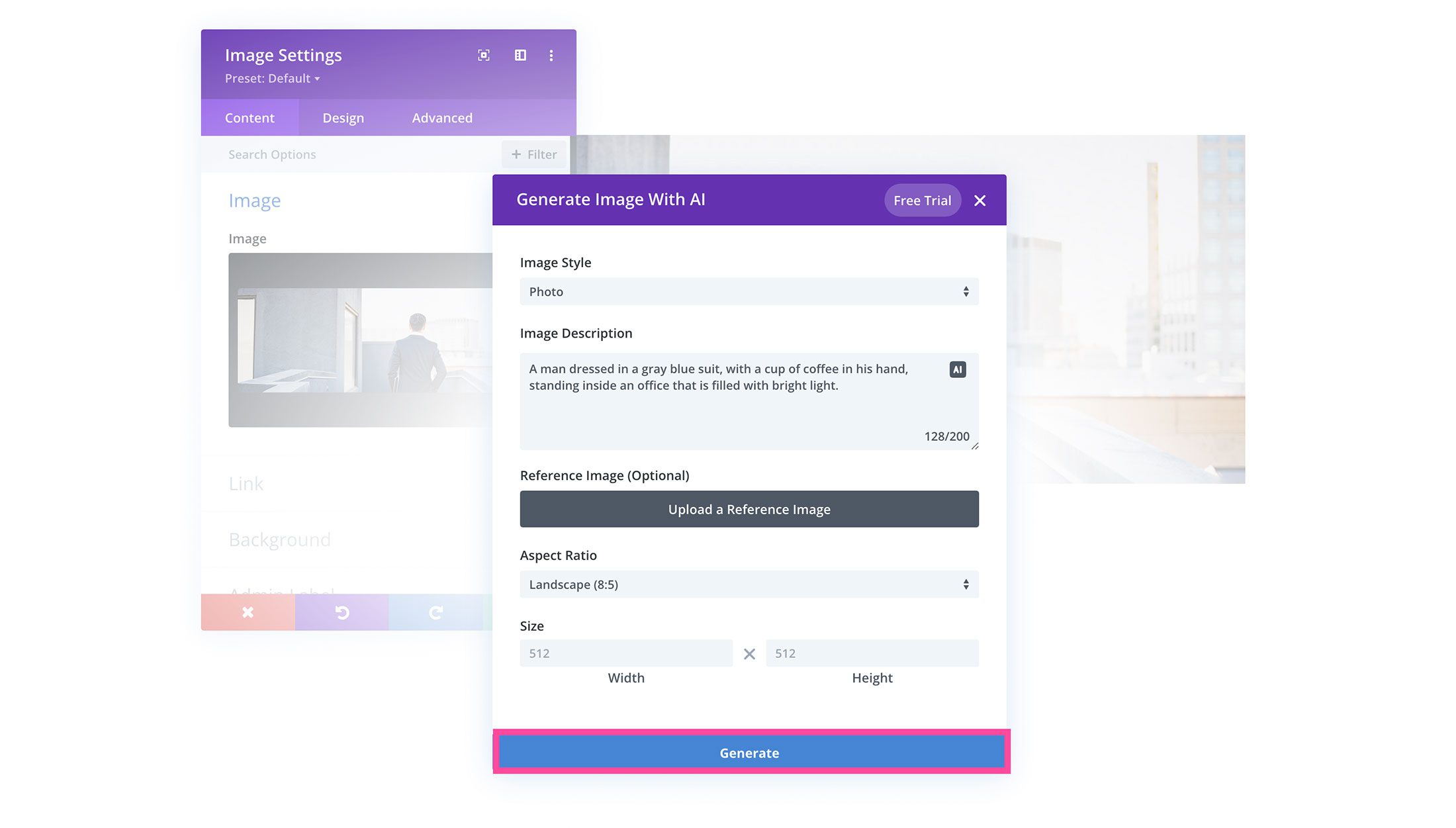Click the Free Trial badge button
This screenshot has height=828, width=1456.
(x=922, y=200)
